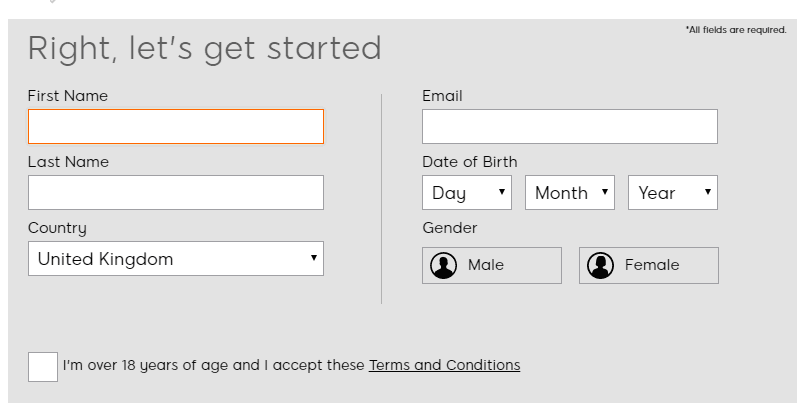This screenshot has width=806, height=412.
Task: Tick the over 18 years checkbox
Action: (43, 367)
